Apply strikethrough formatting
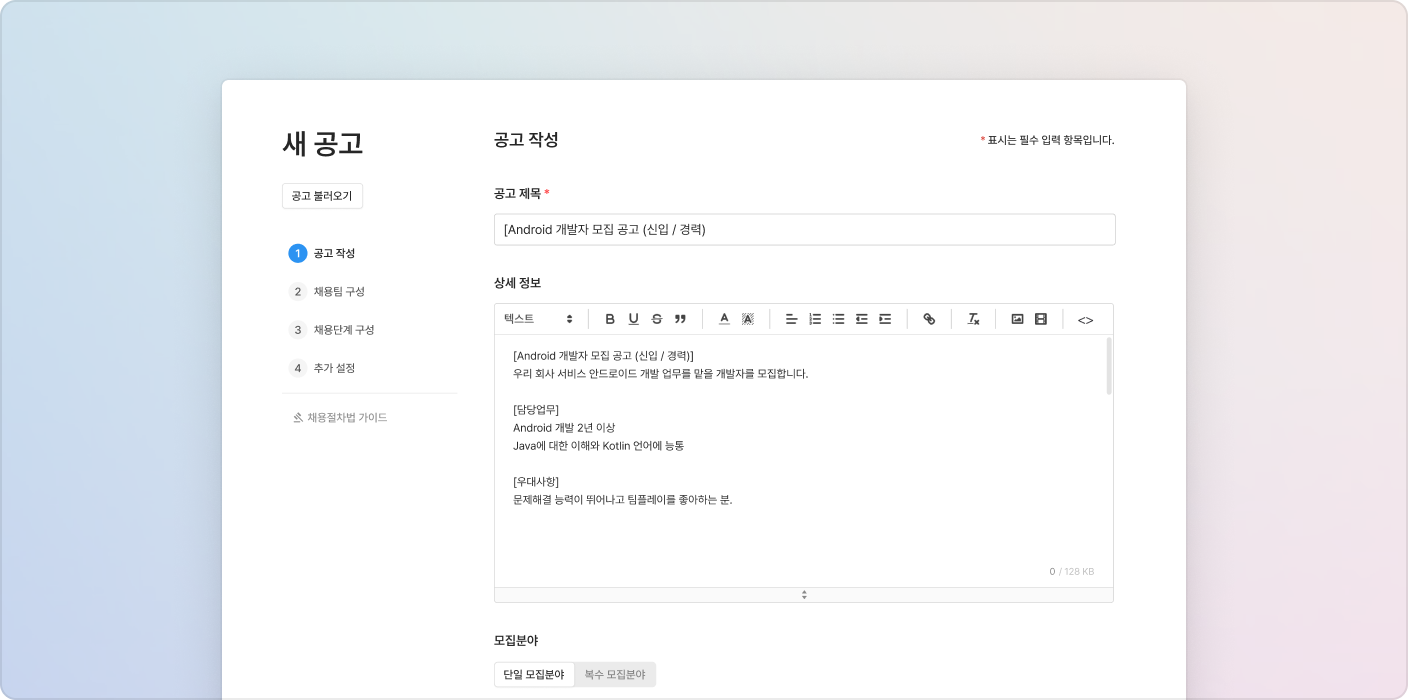This screenshot has height=700, width=1408. click(657, 319)
